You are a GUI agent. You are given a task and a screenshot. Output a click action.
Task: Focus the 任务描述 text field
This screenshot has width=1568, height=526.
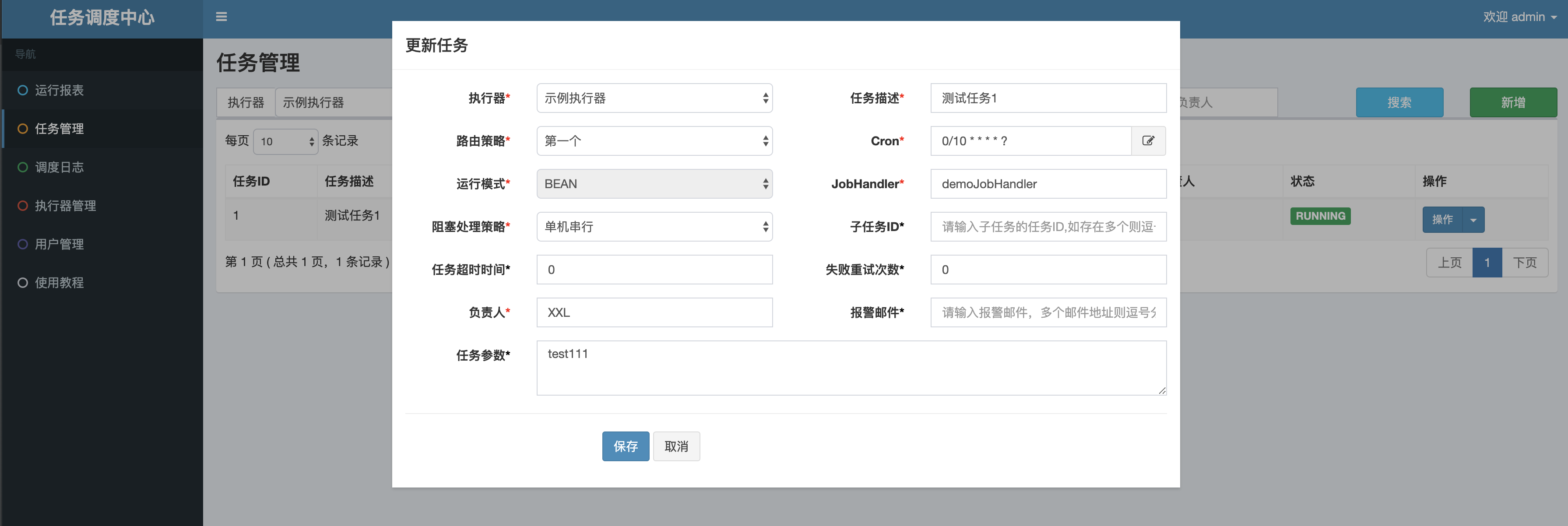[x=1048, y=98]
